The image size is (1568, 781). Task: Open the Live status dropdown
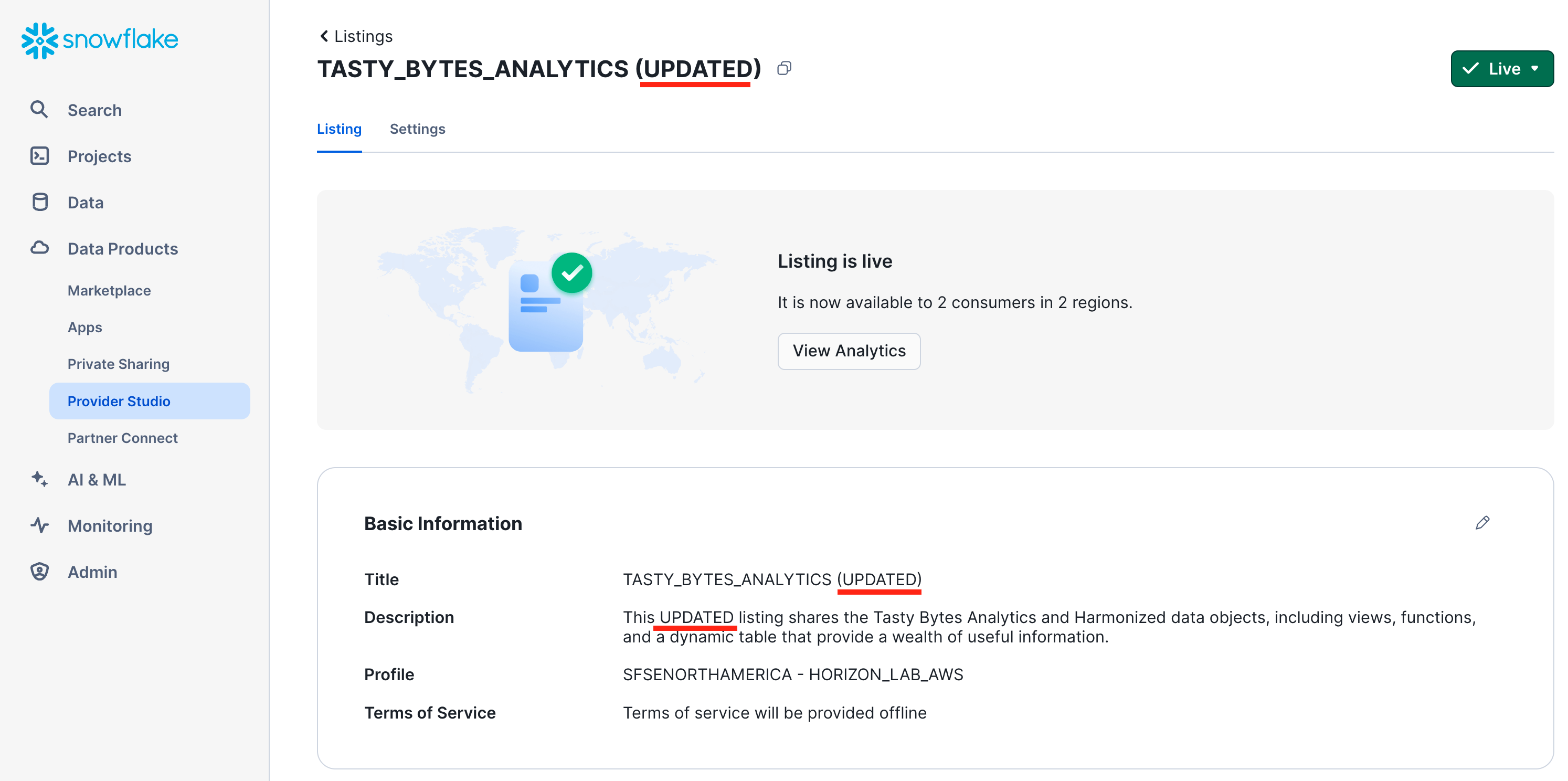click(1502, 69)
